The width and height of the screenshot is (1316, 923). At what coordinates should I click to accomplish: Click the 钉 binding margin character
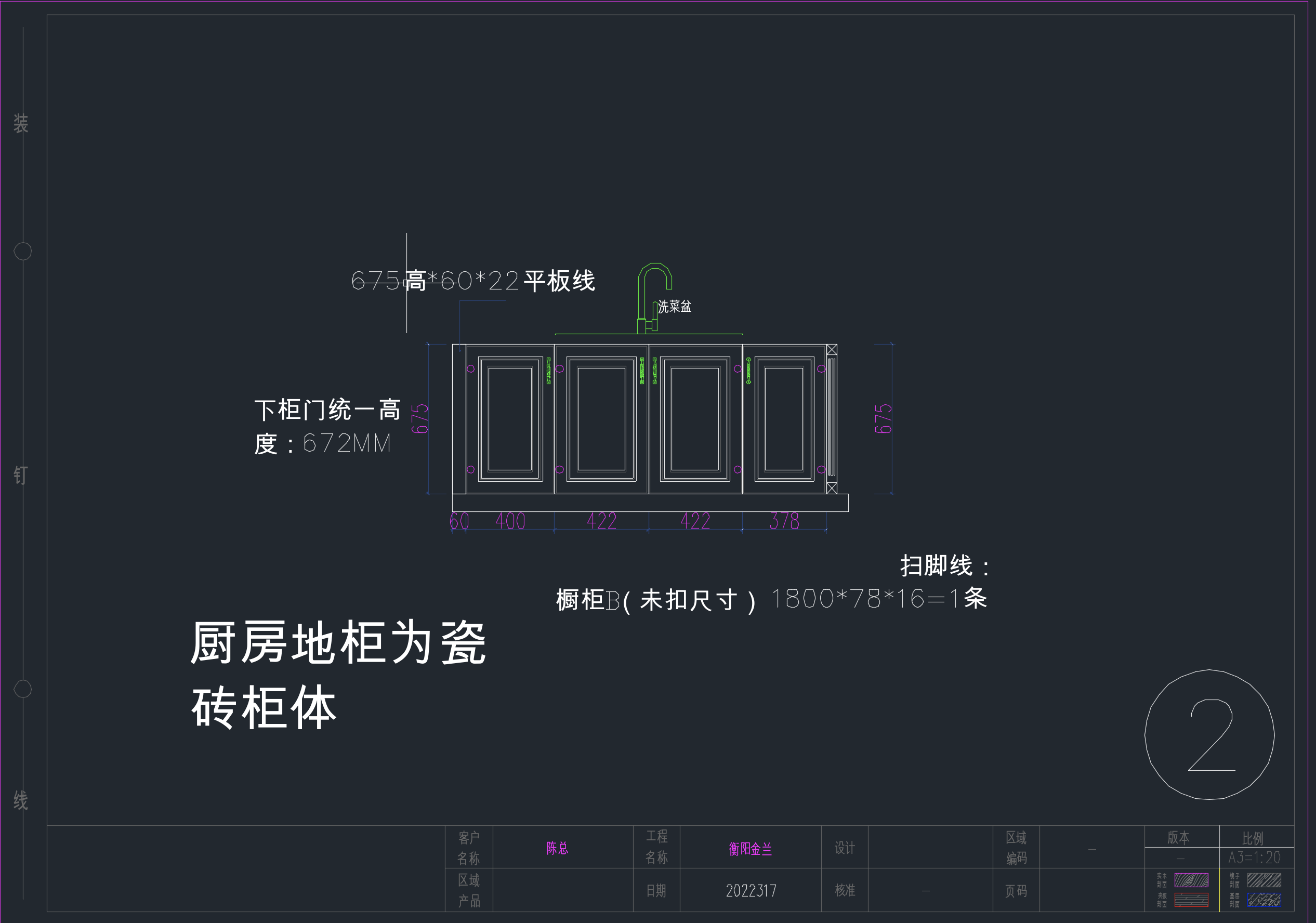21,474
